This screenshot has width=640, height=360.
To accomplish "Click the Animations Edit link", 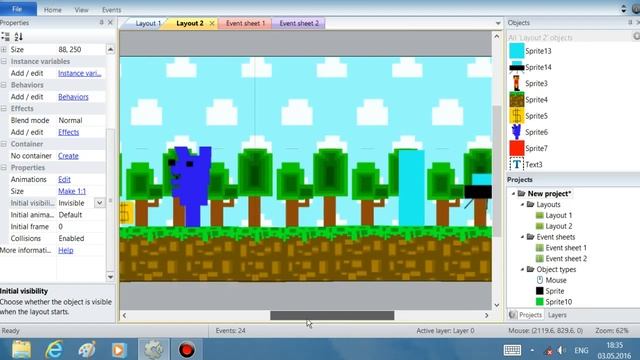I will pos(64,180).
